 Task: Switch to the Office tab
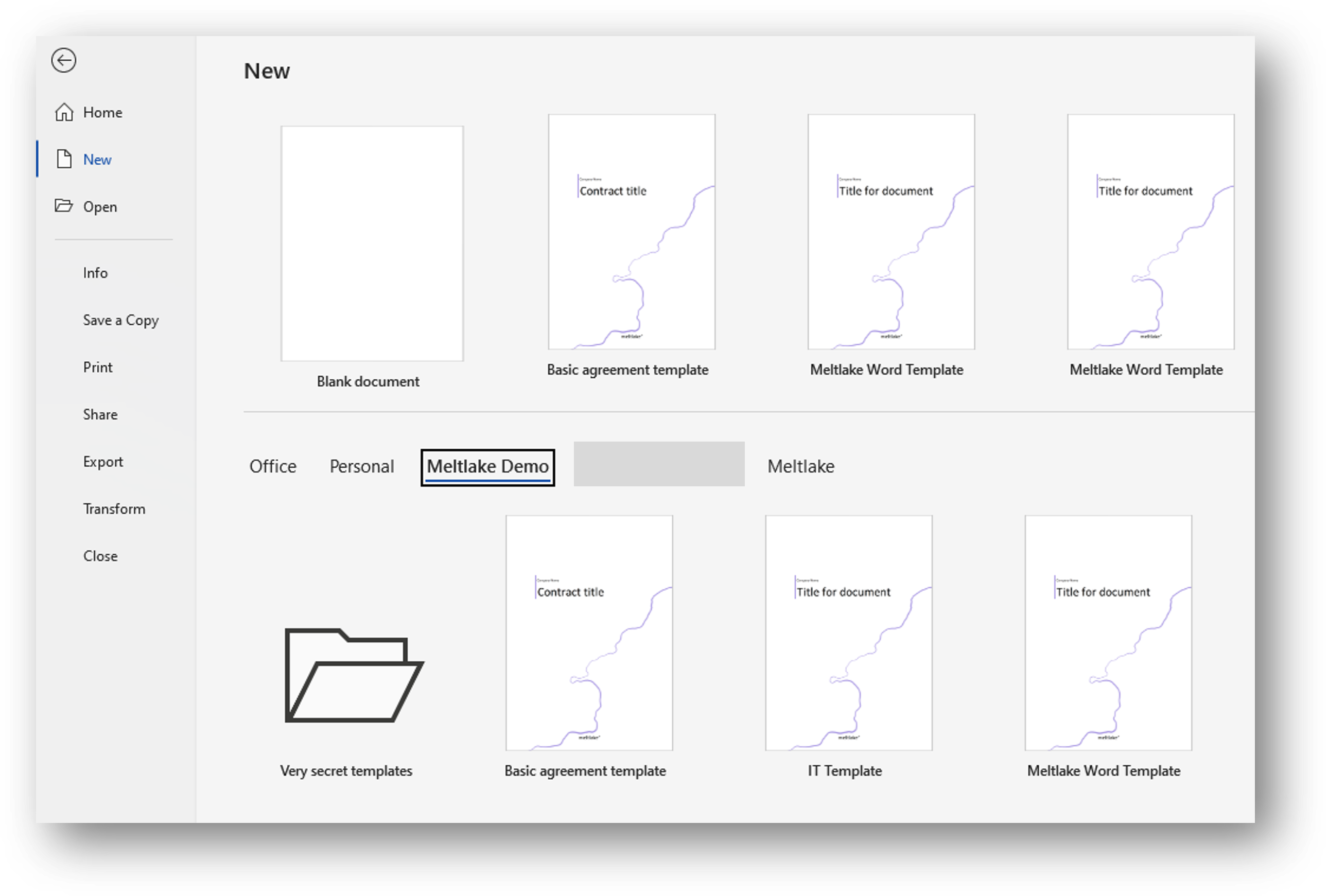pos(273,467)
